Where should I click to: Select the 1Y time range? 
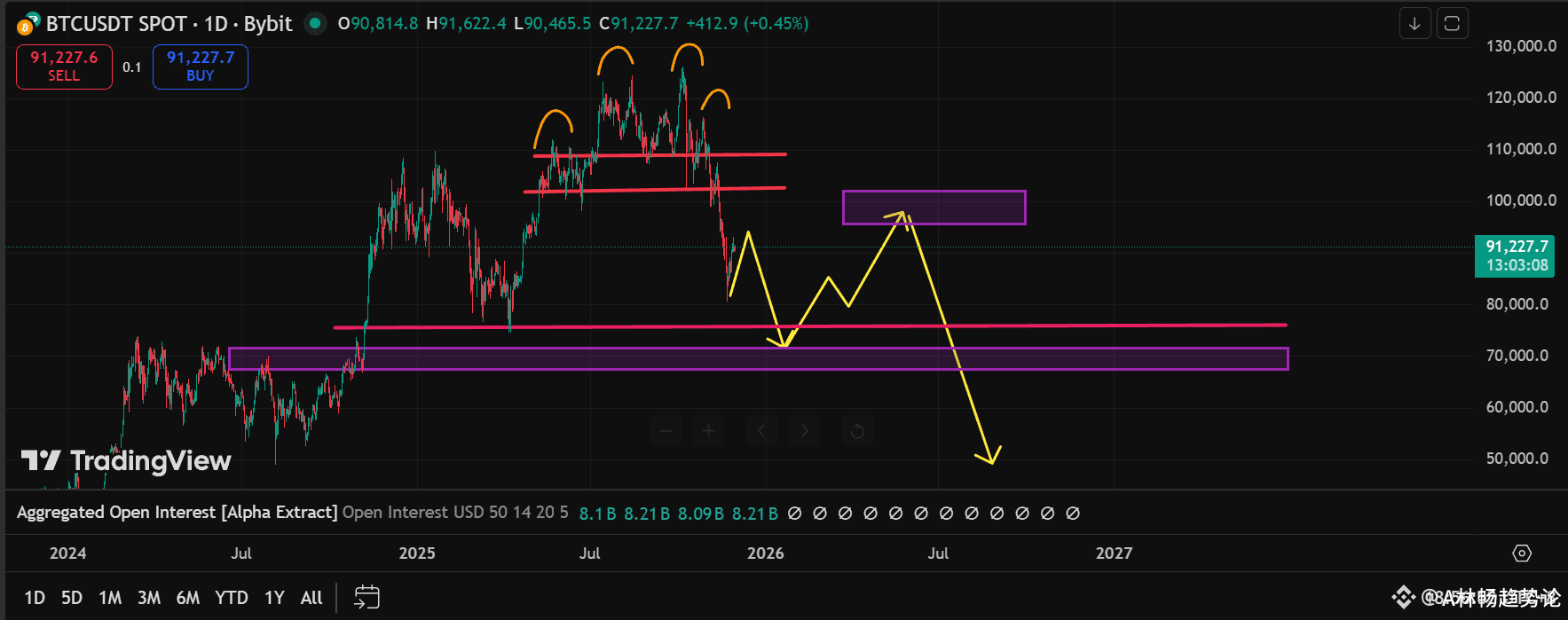(x=274, y=598)
